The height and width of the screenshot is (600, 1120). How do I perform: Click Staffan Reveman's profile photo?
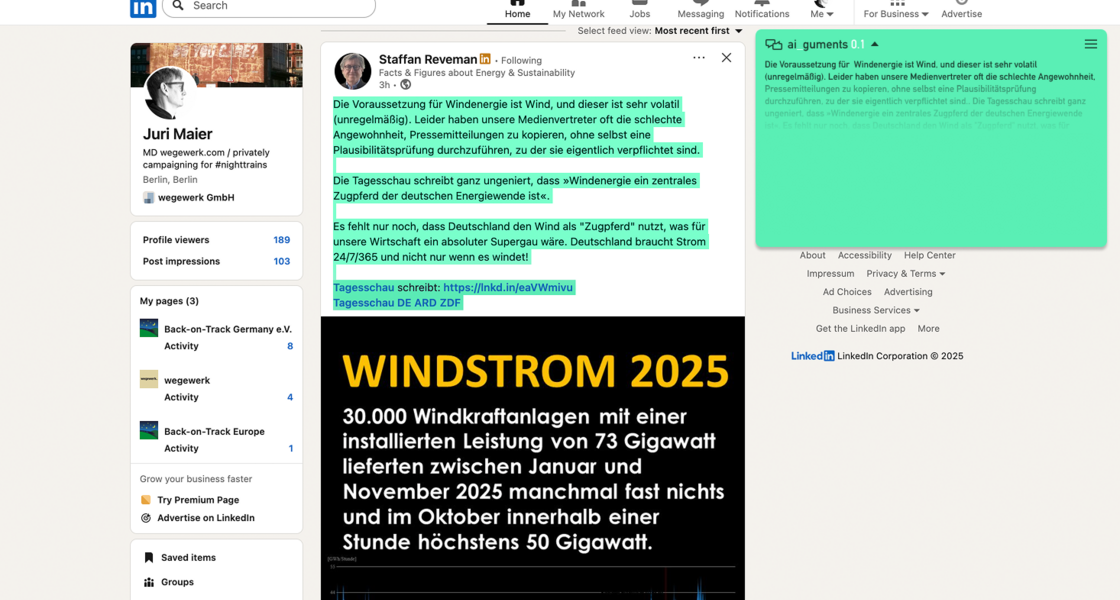coord(352,71)
